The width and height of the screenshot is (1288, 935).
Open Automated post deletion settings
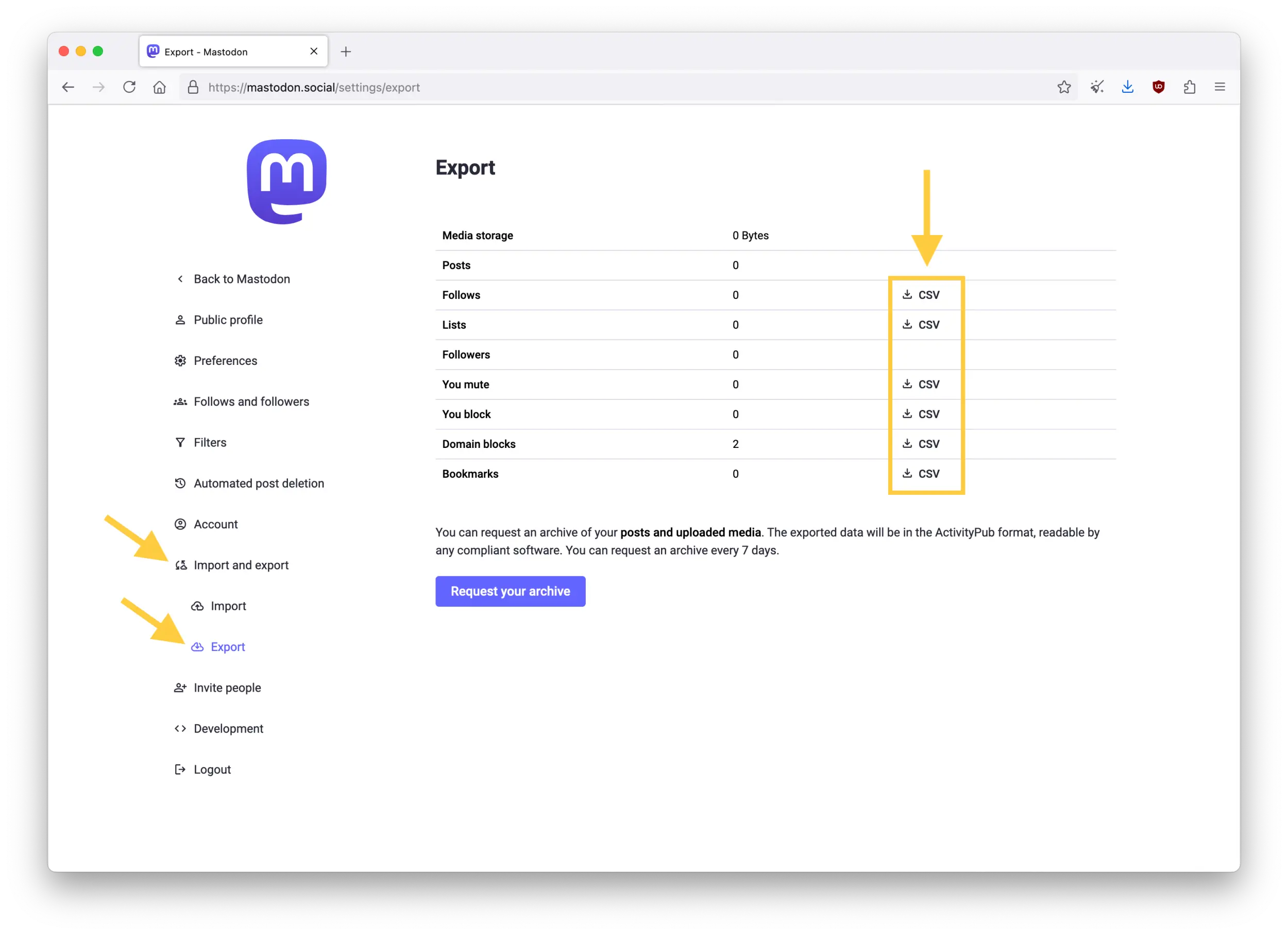(x=259, y=483)
